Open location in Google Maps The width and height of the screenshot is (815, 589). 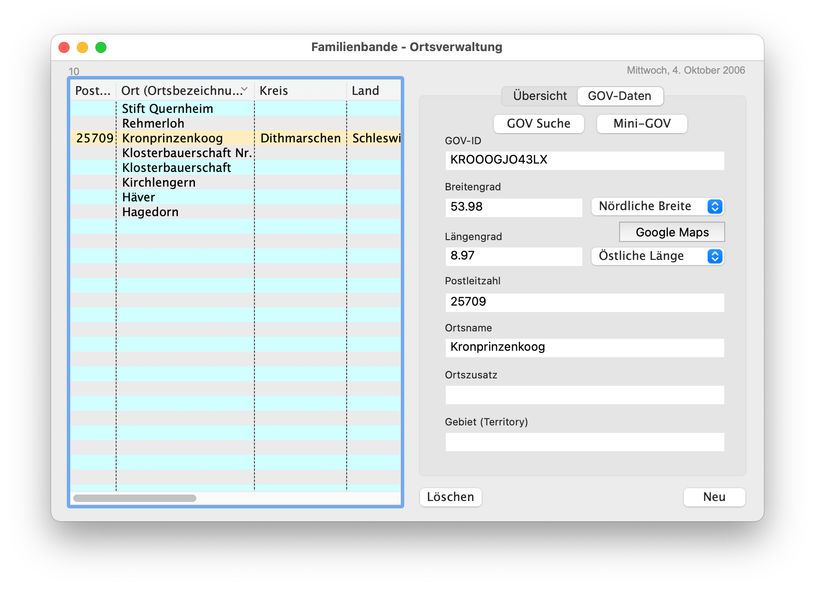[671, 232]
